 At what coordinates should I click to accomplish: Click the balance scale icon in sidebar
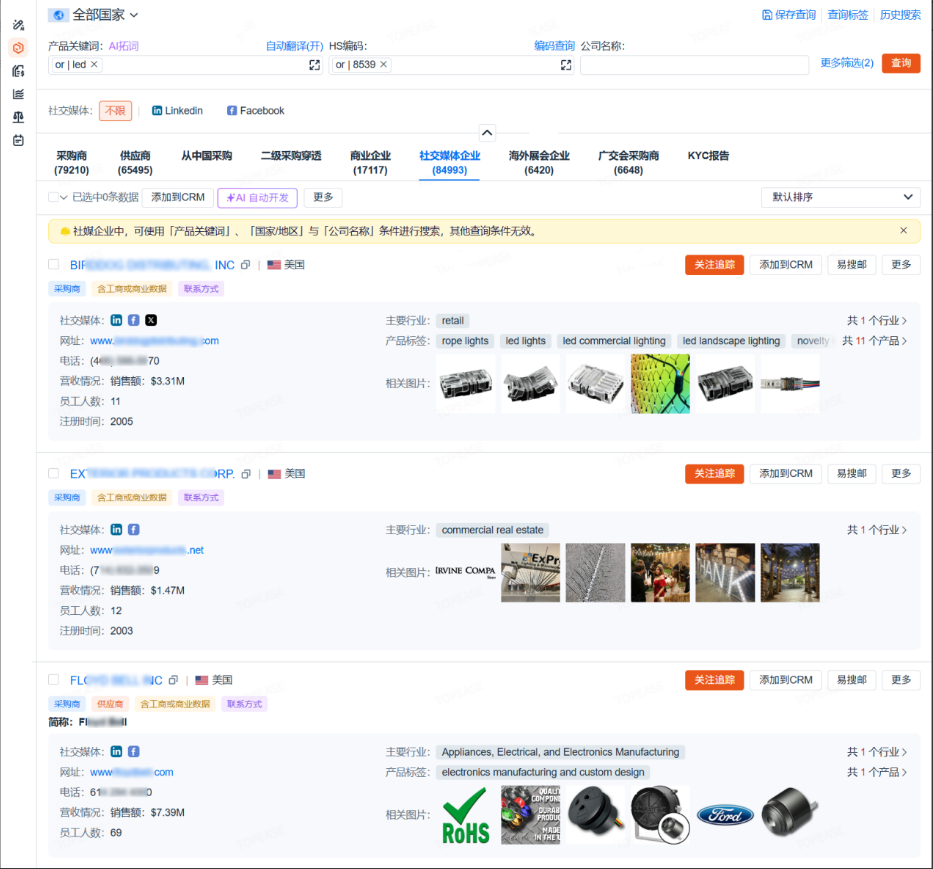(x=18, y=117)
